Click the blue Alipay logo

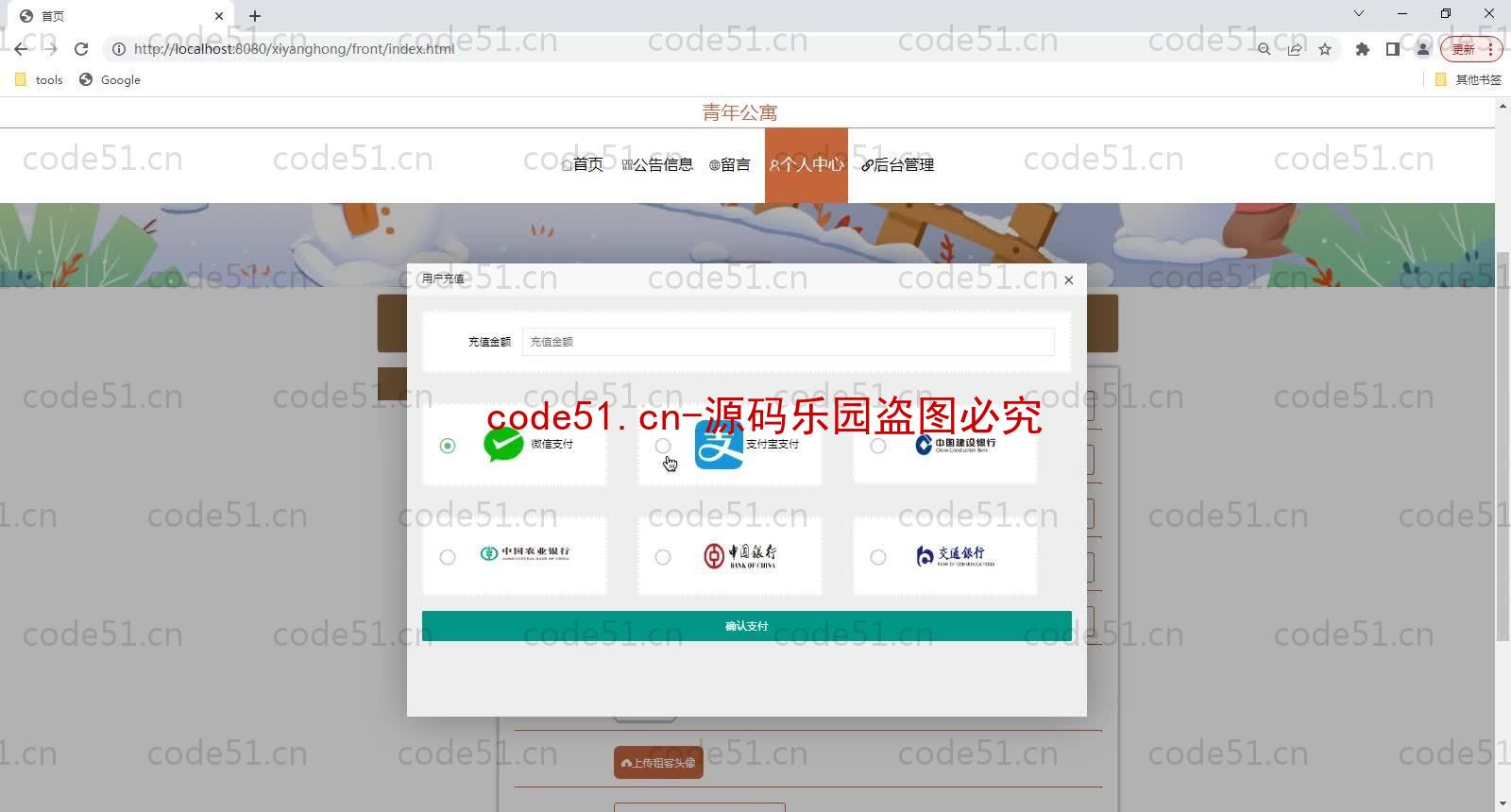click(719, 445)
